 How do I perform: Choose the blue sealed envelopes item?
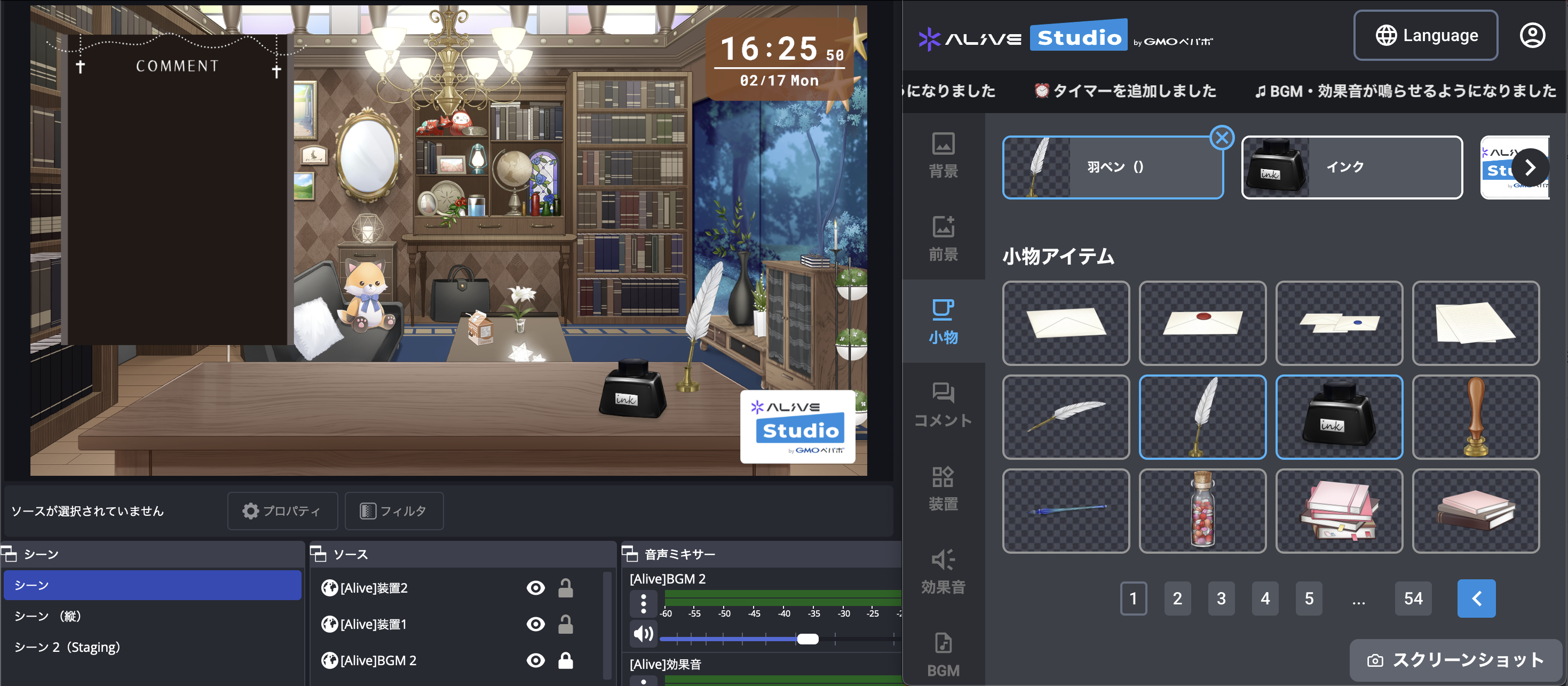click(1339, 323)
